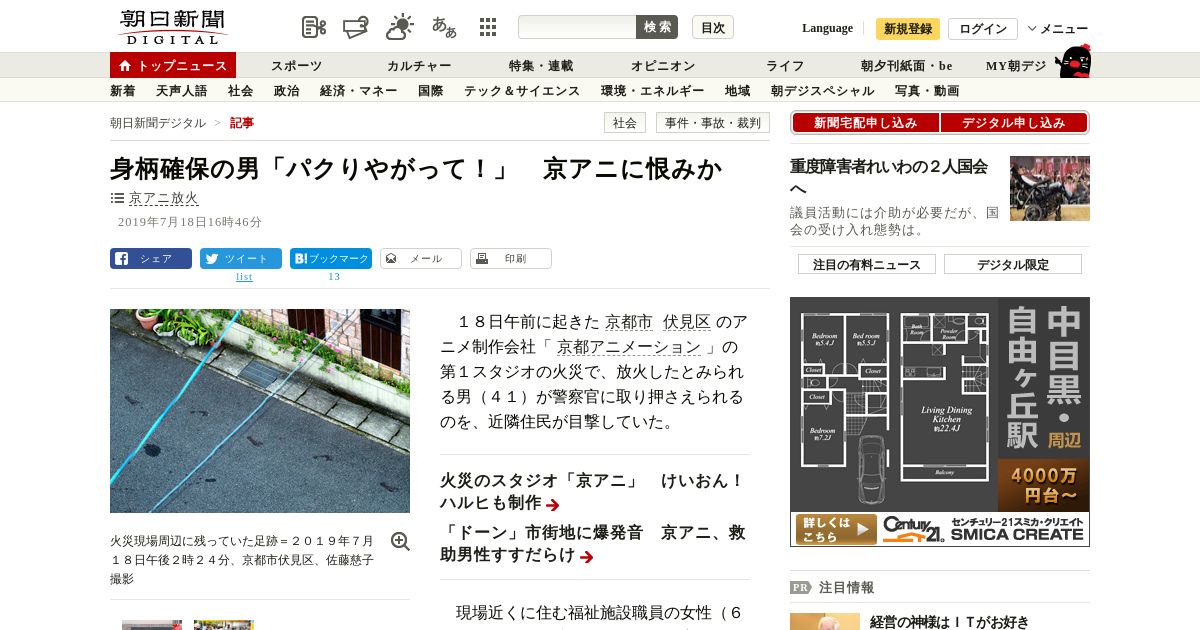Go to トップニュース tab

click(173, 65)
